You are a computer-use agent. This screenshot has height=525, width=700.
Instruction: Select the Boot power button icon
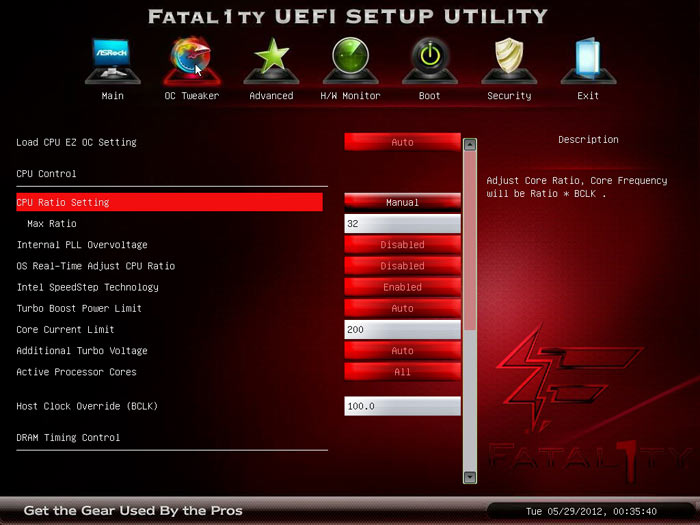pyautogui.click(x=429, y=61)
